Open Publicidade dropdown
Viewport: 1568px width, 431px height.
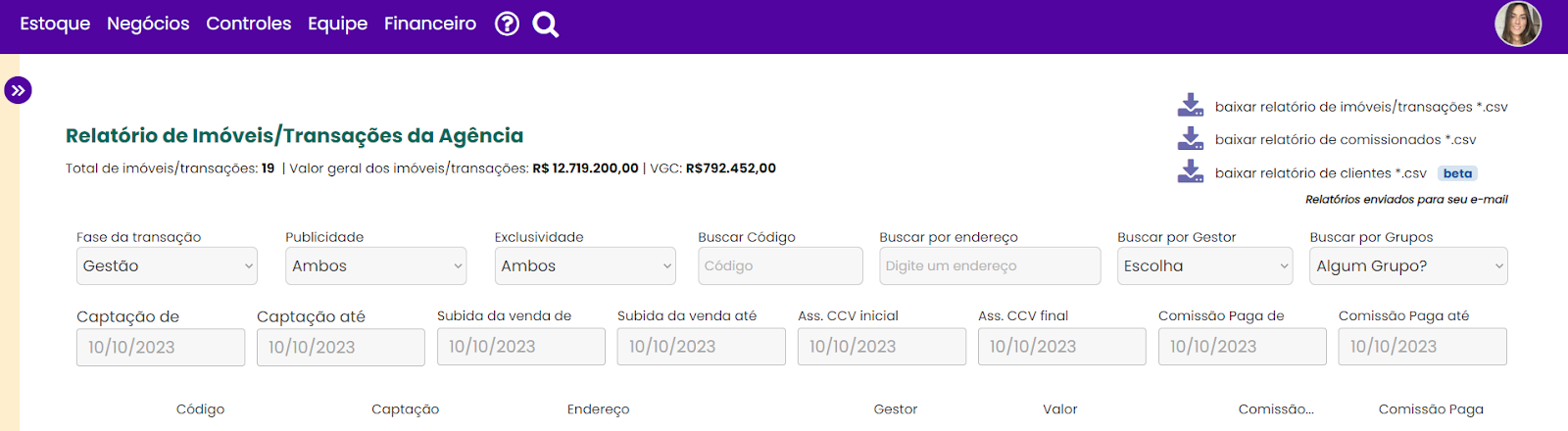click(375, 265)
